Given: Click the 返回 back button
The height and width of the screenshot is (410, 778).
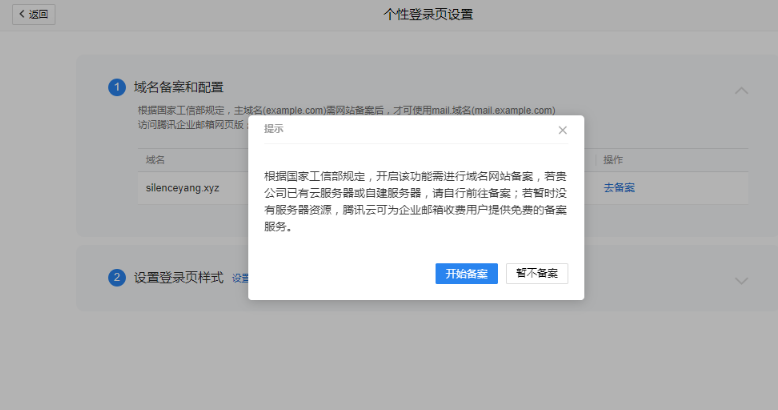Looking at the screenshot, I should click(32, 14).
